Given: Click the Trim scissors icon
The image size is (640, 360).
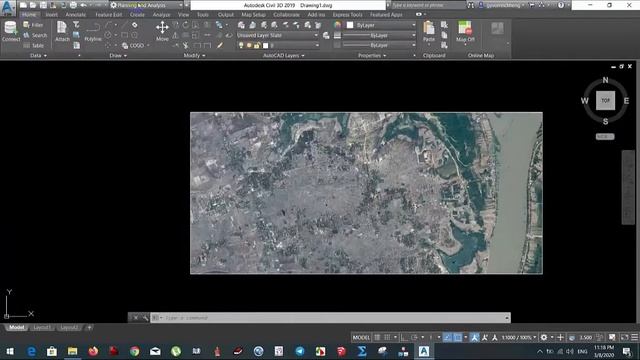Looking at the screenshot, I should (x=186, y=46).
